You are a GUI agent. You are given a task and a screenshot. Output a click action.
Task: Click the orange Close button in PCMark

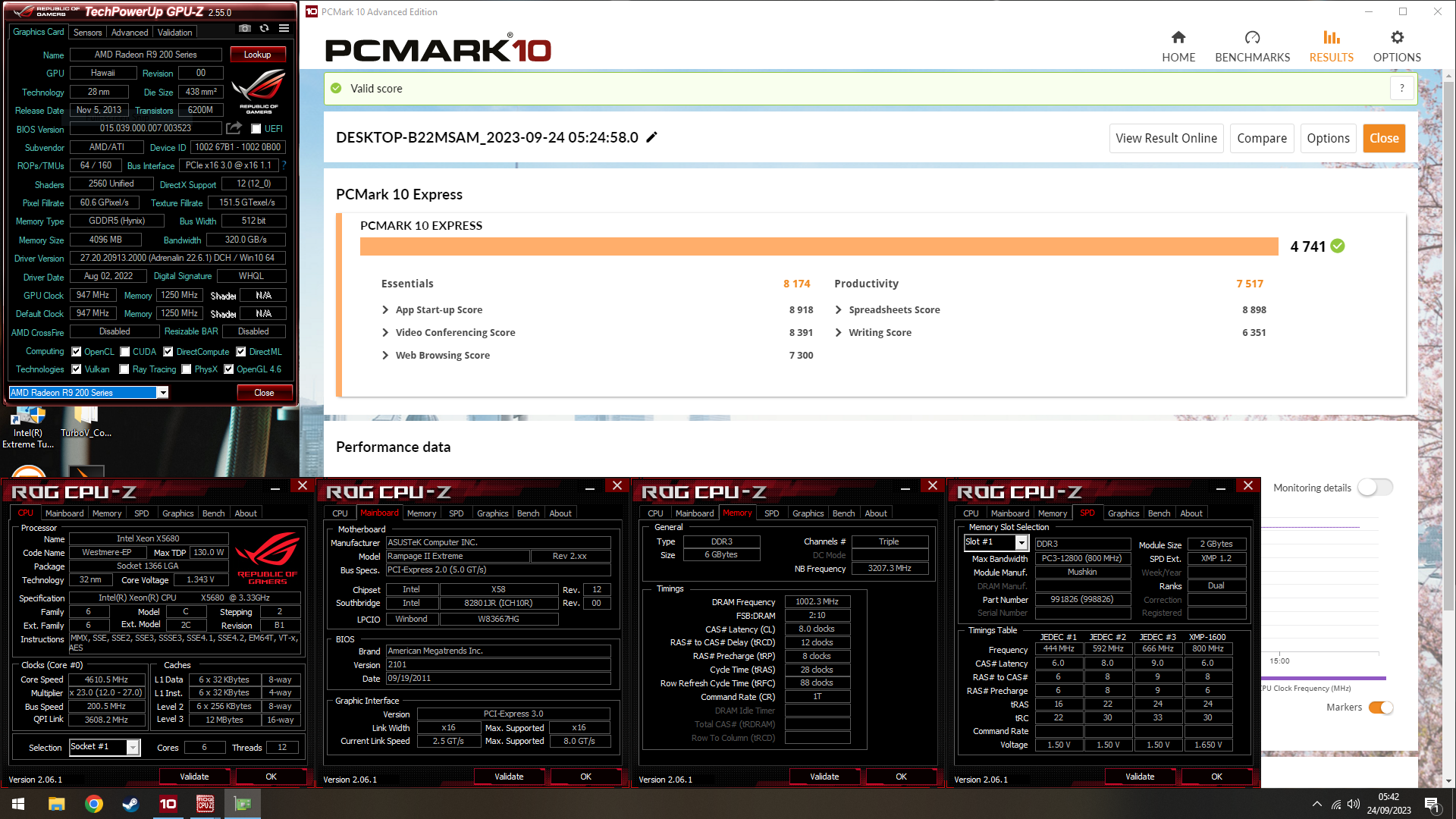(x=1383, y=138)
